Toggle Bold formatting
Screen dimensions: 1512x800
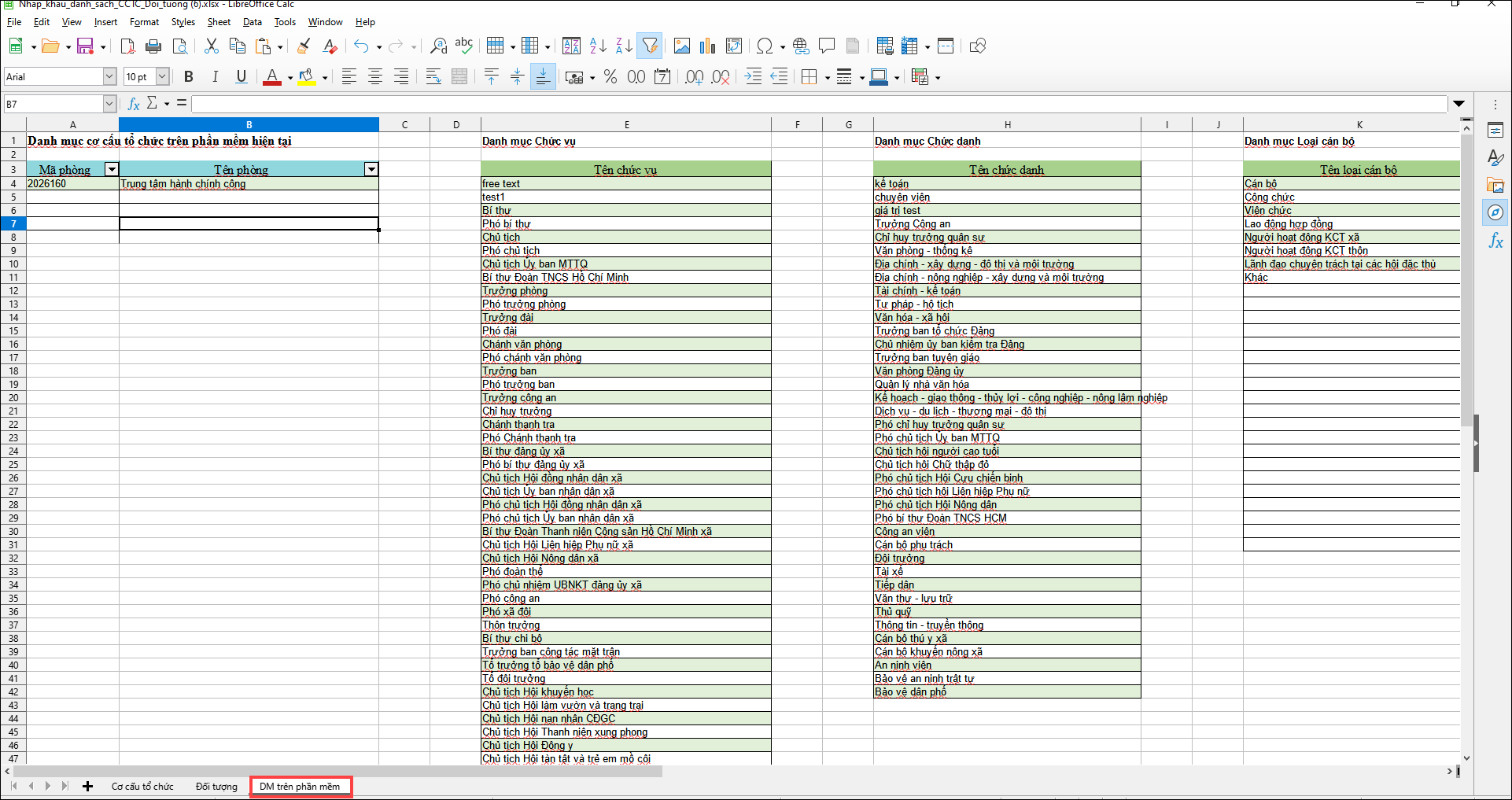(x=189, y=76)
